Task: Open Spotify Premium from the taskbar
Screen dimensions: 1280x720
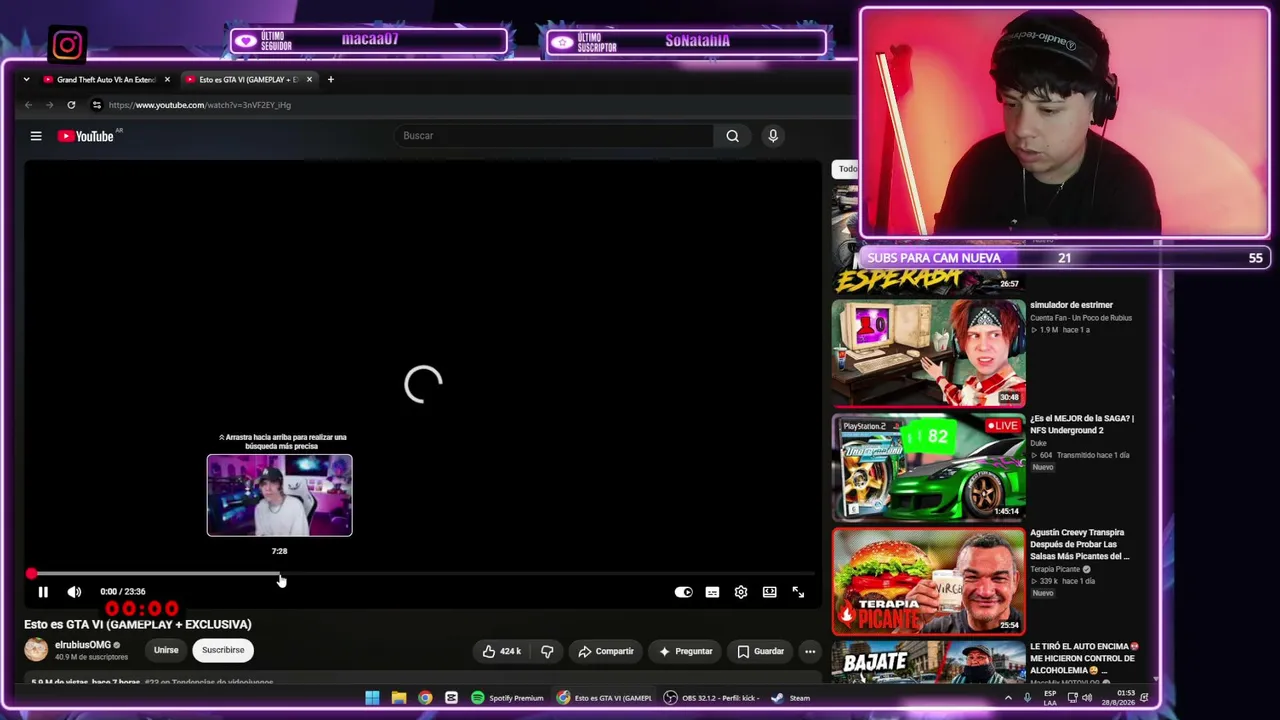Action: point(507,698)
